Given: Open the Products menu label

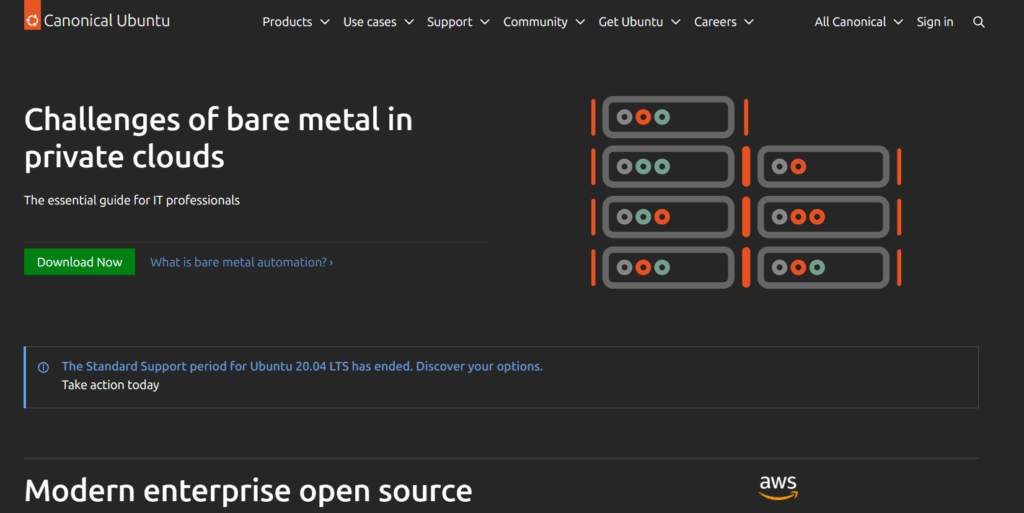Looking at the screenshot, I should [x=287, y=22].
